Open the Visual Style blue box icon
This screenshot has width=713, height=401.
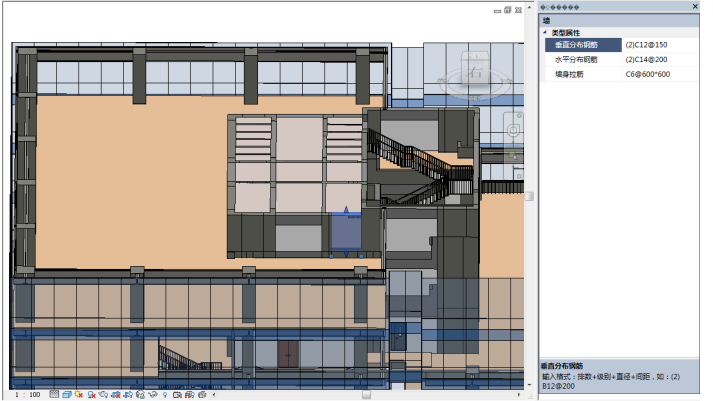(x=67, y=394)
